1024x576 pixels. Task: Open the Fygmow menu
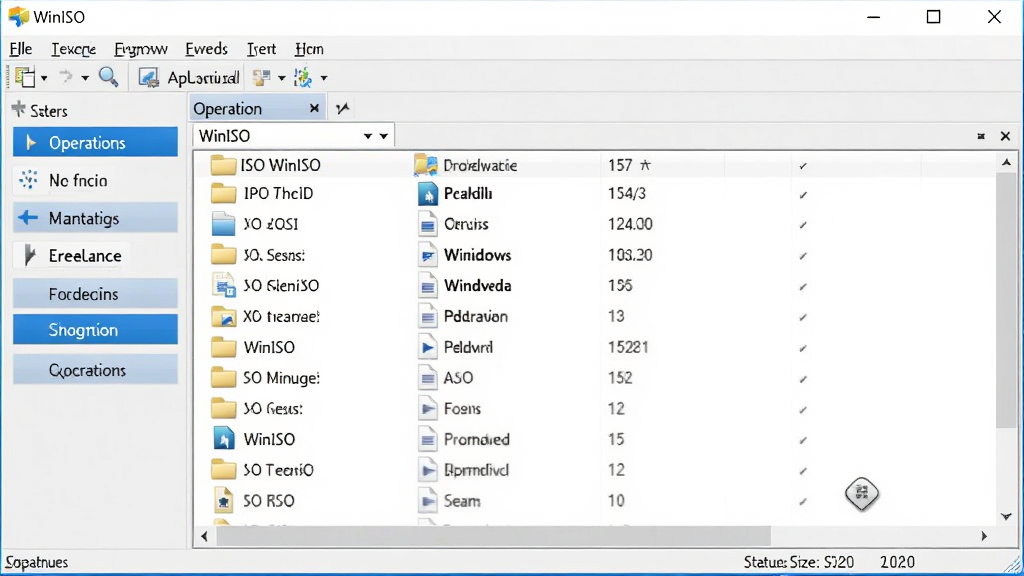pos(140,49)
